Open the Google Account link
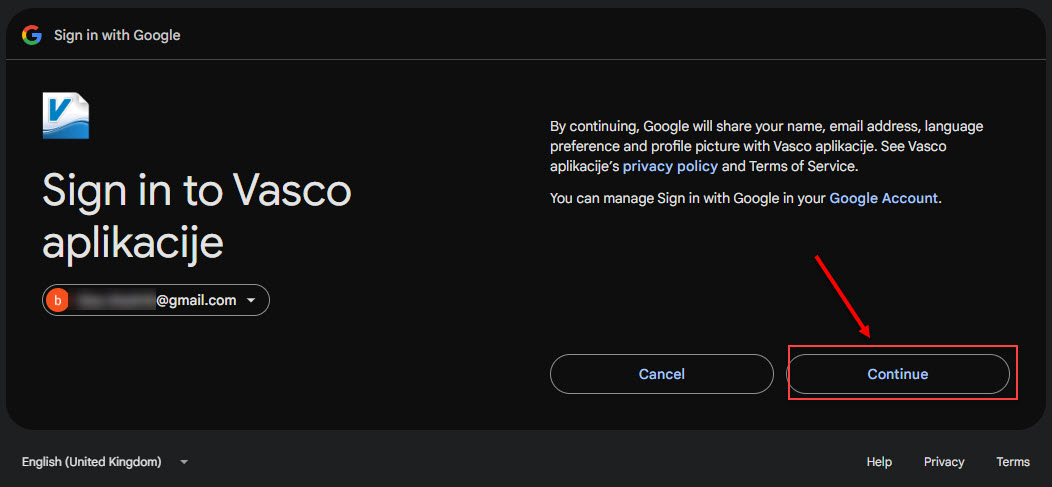 click(884, 198)
